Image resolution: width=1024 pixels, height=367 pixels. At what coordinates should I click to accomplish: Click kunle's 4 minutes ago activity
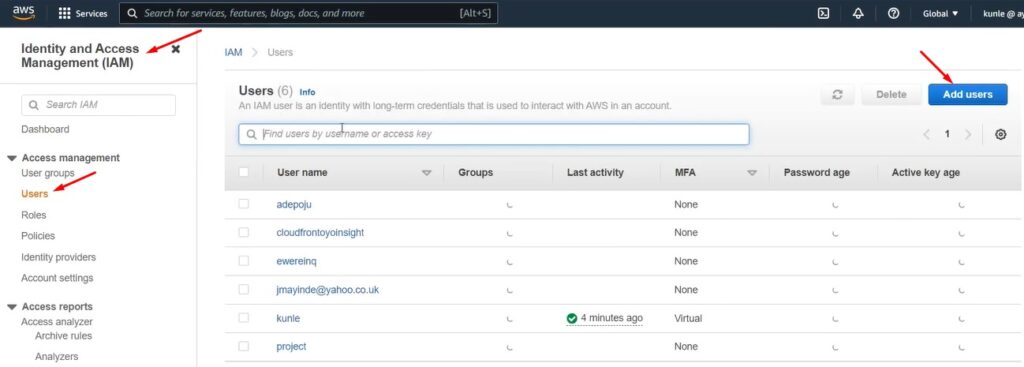(611, 318)
